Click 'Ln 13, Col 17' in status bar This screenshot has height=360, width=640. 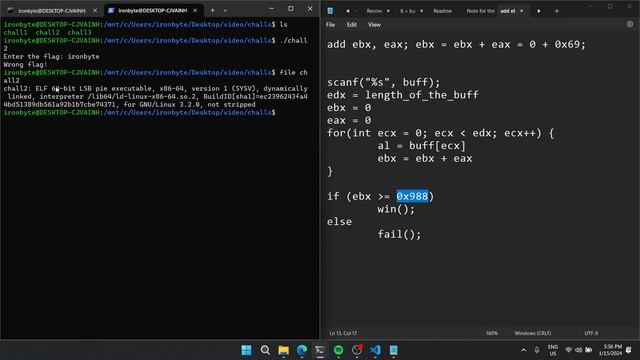pos(343,333)
